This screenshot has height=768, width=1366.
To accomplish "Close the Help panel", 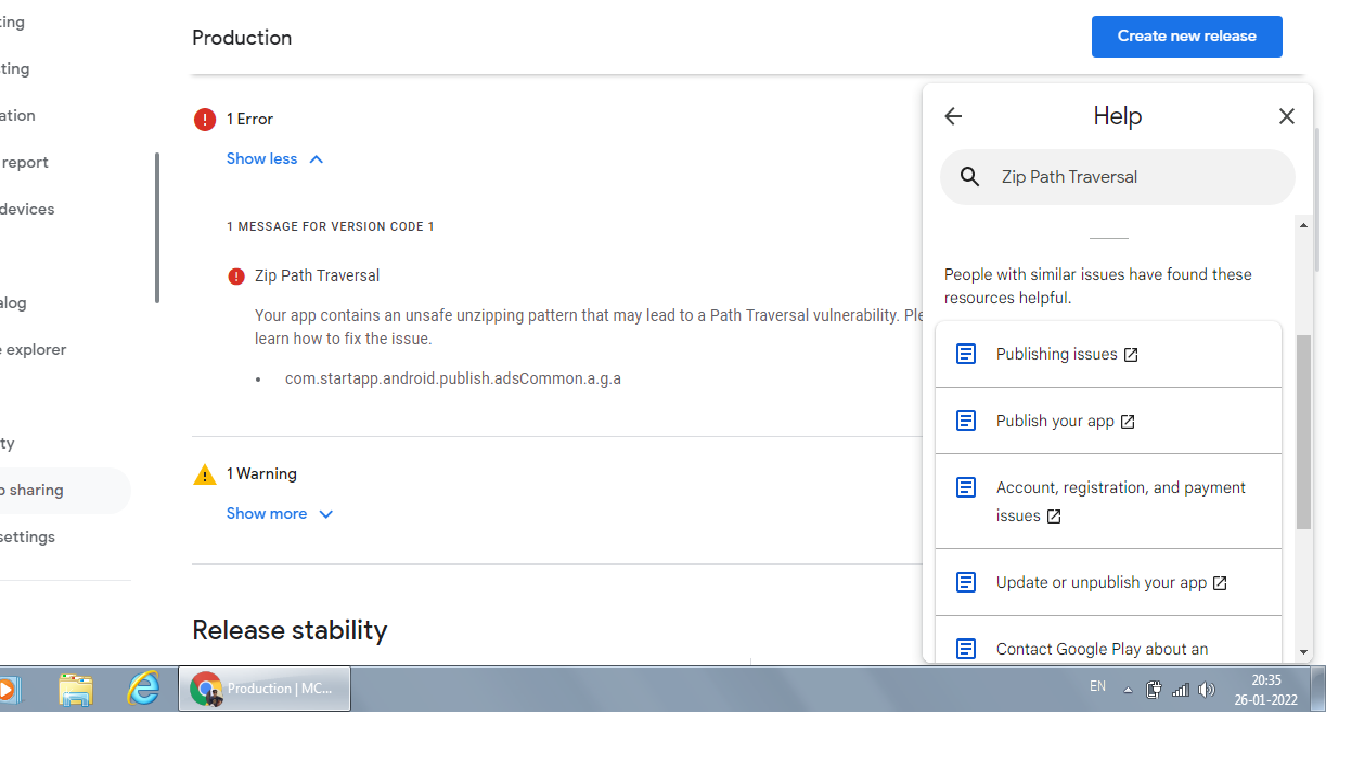I will [x=1286, y=117].
